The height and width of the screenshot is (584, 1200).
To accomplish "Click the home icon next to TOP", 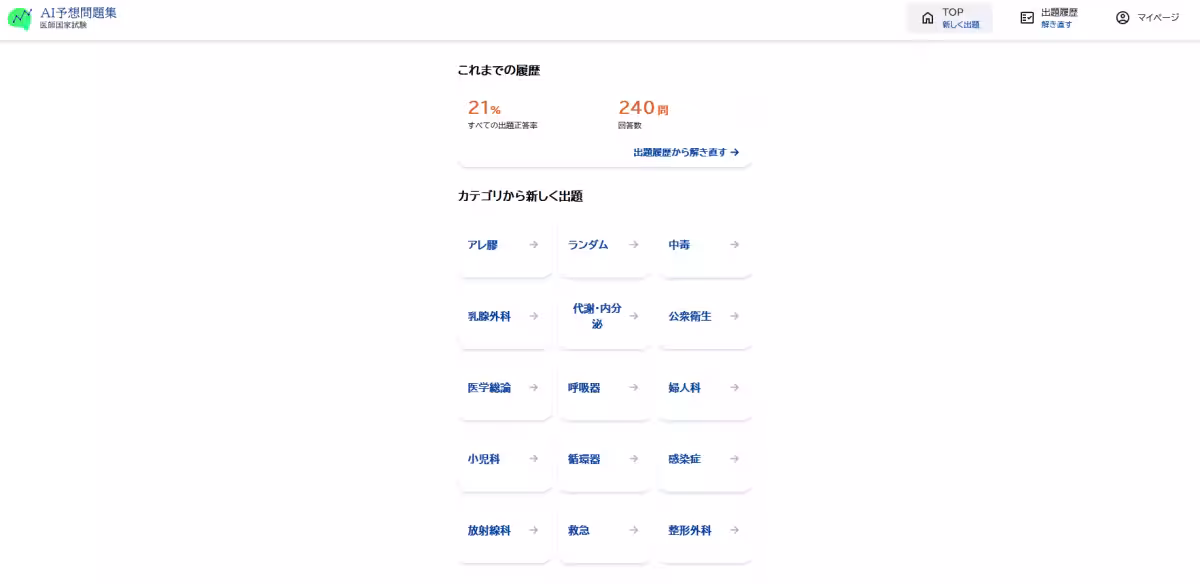I will tap(928, 16).
